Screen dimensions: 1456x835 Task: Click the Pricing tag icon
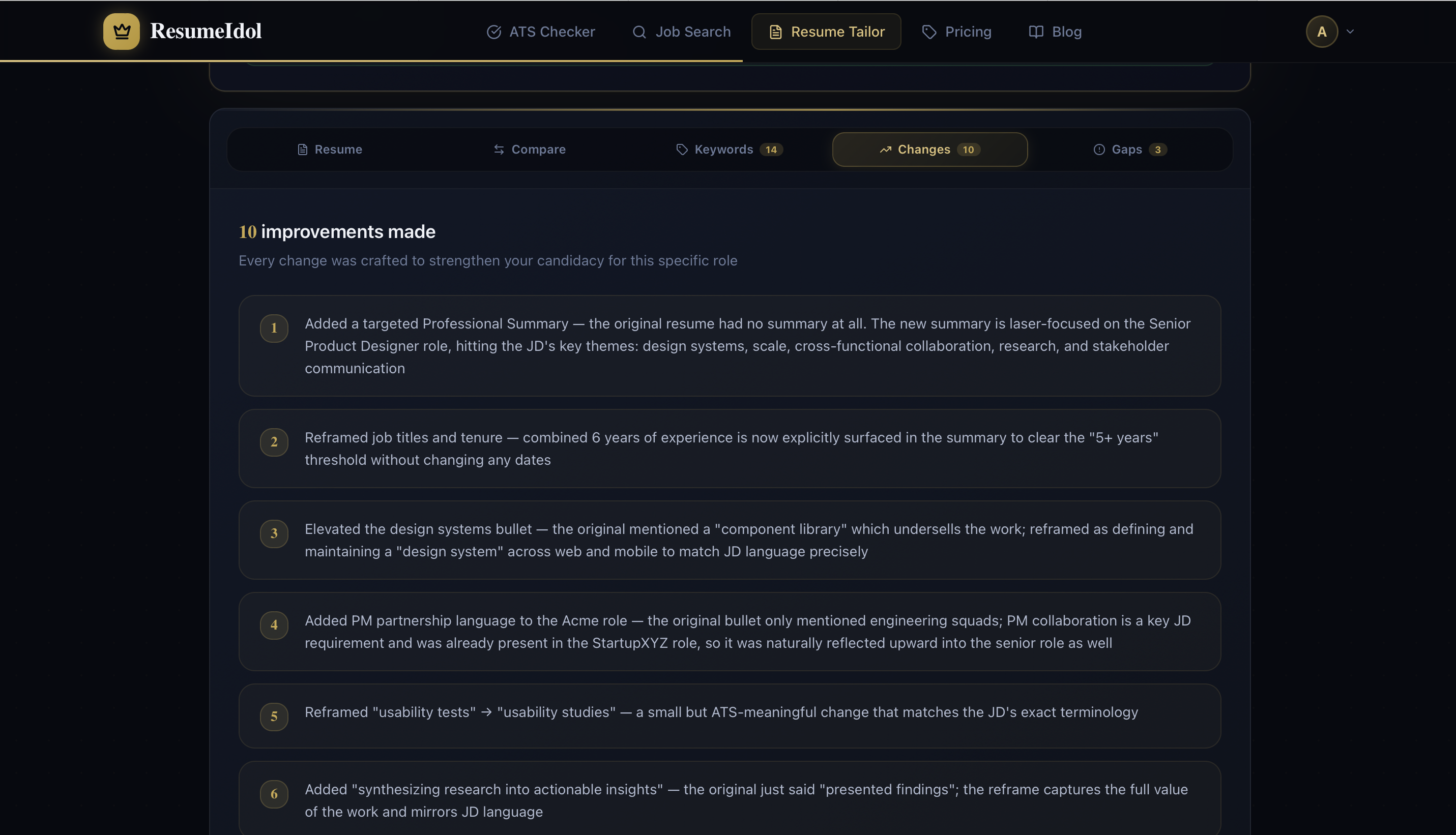tap(929, 32)
